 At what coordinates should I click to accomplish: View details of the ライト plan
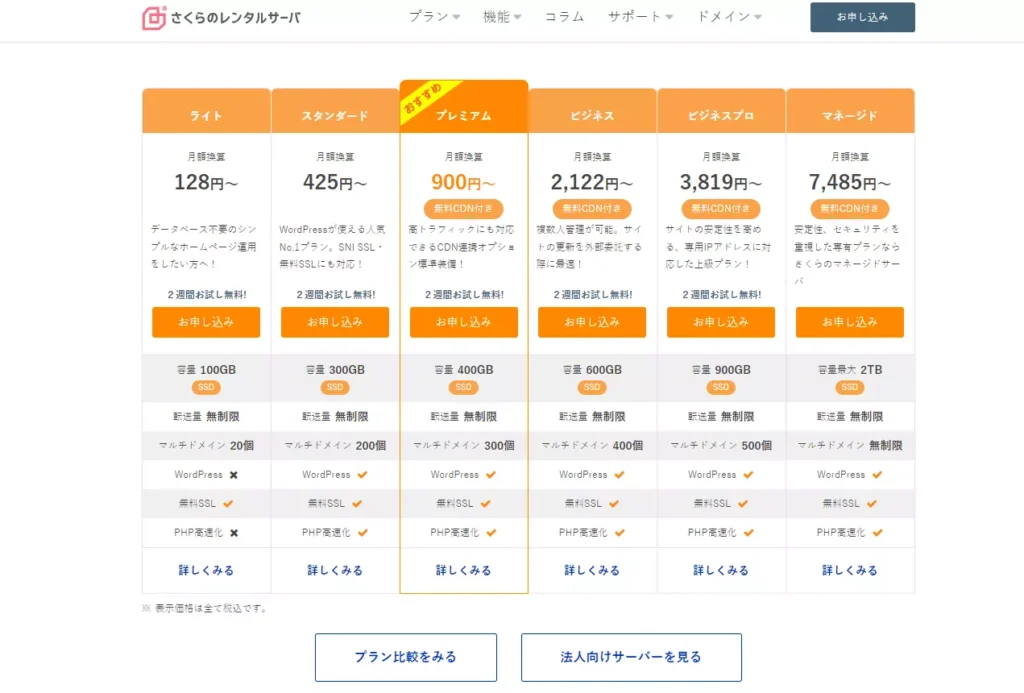coord(206,570)
